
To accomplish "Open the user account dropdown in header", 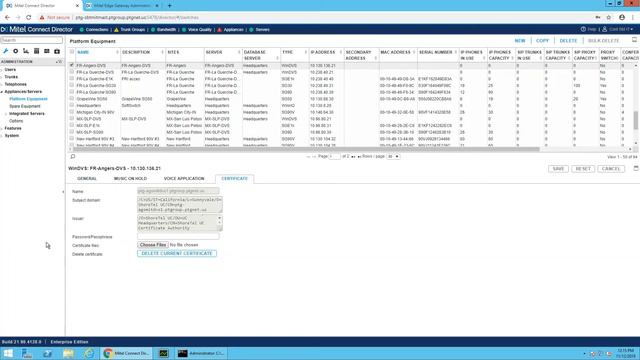I will (618, 29).
